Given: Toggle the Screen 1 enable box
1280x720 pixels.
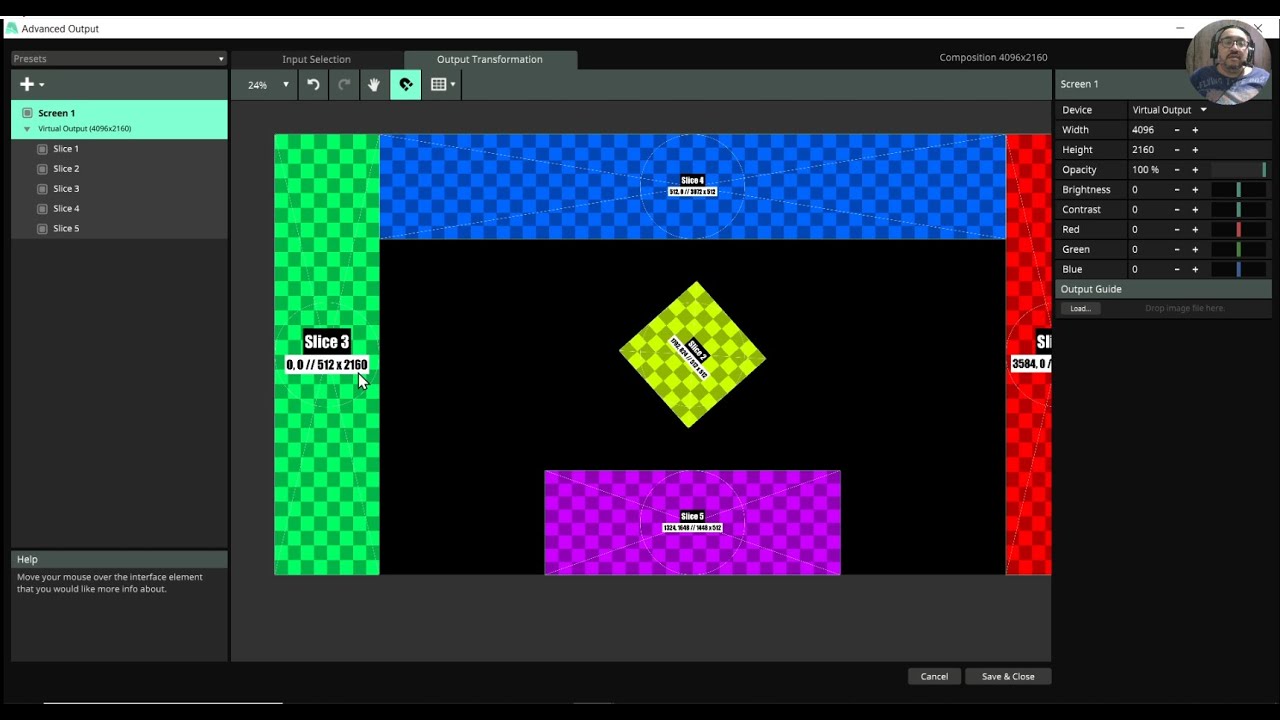Looking at the screenshot, I should point(27,113).
